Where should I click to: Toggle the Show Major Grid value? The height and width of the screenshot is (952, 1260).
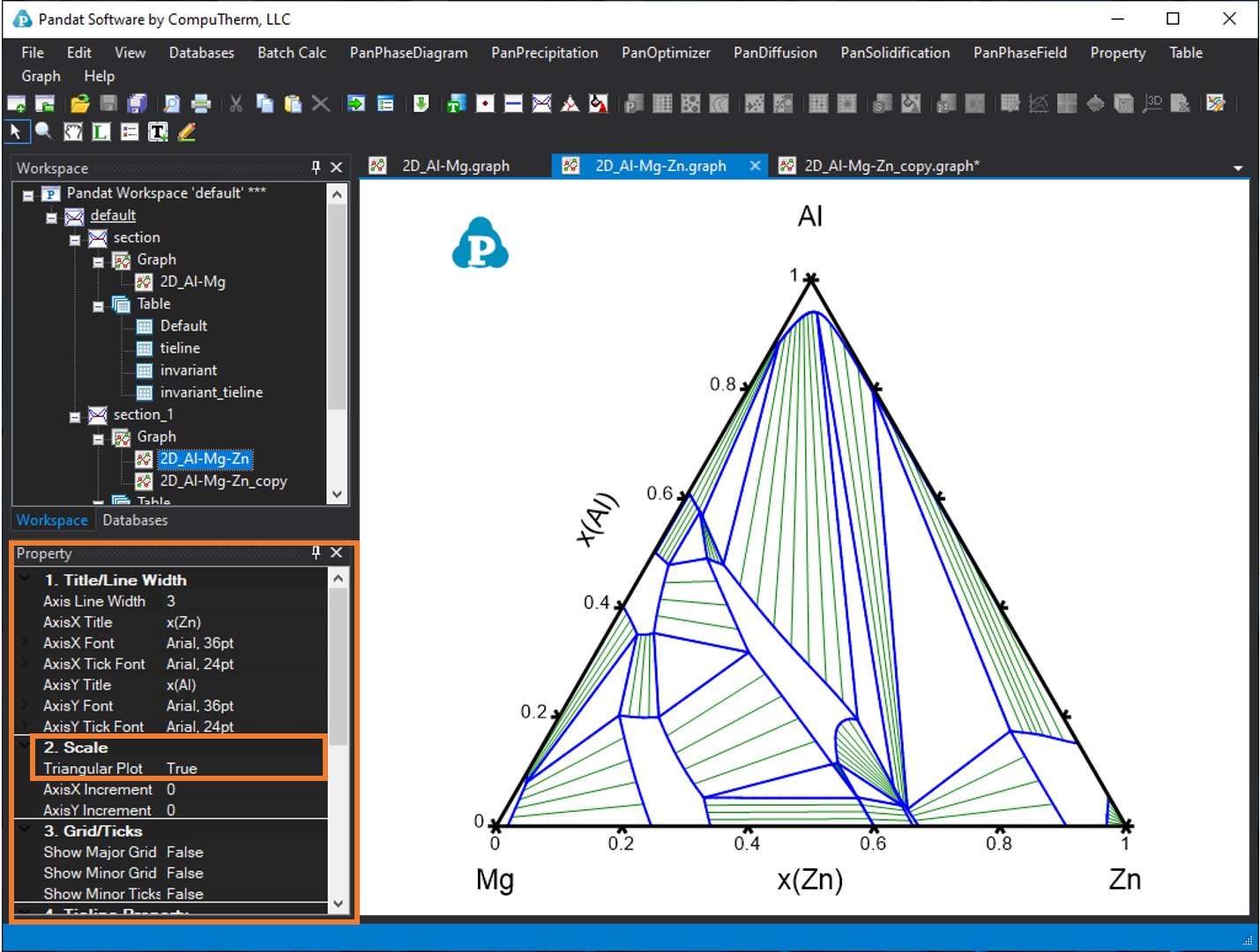(184, 852)
